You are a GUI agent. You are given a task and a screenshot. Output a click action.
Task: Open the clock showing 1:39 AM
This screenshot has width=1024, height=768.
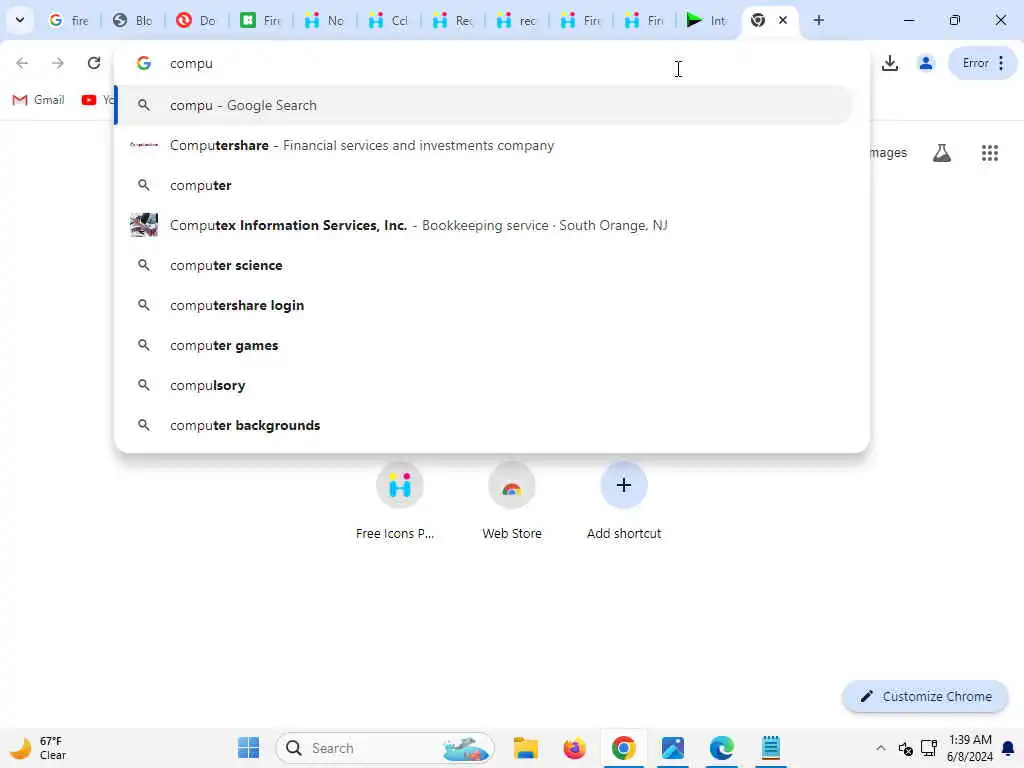970,748
